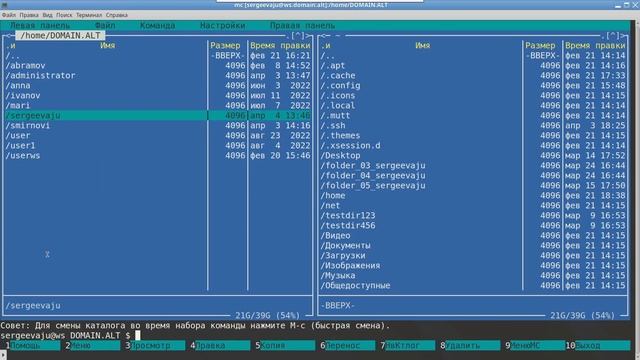The width and height of the screenshot is (640, 360).
Task: Select the /.local directory
Action: click(x=338, y=105)
